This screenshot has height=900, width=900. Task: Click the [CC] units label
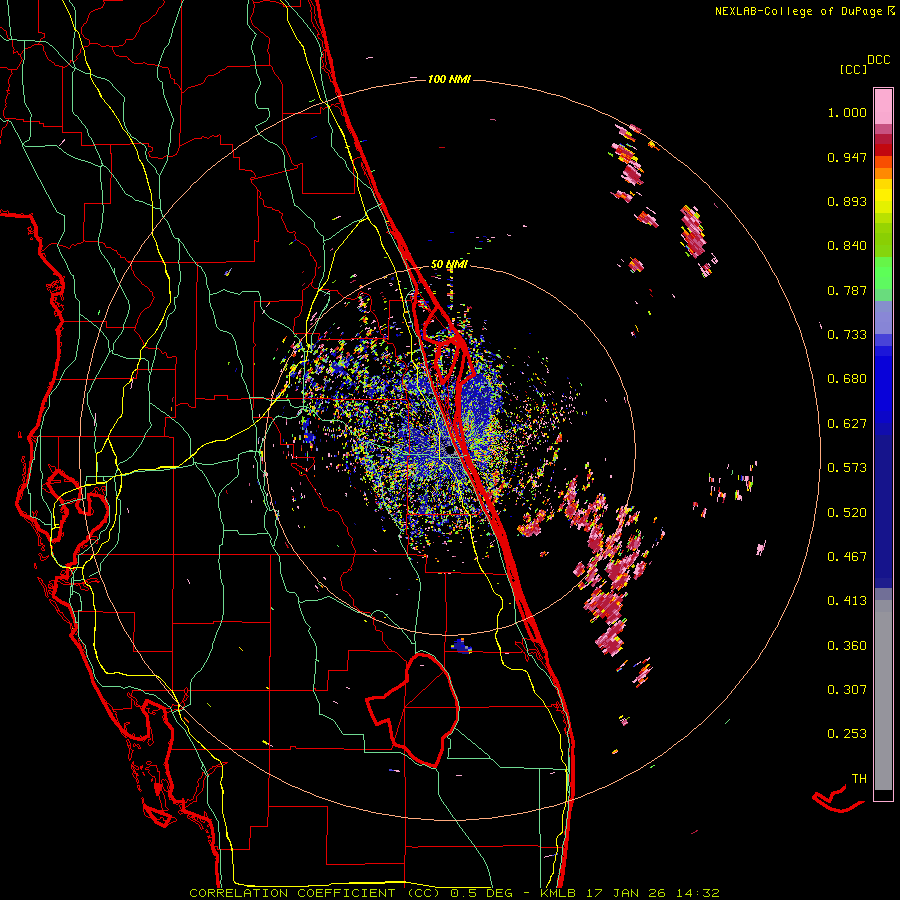pos(853,69)
